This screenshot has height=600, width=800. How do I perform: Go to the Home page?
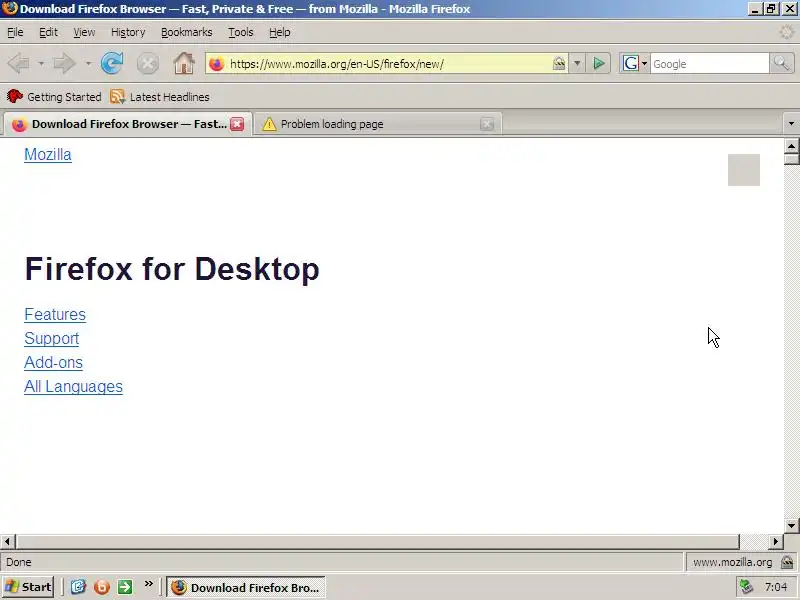(x=184, y=64)
